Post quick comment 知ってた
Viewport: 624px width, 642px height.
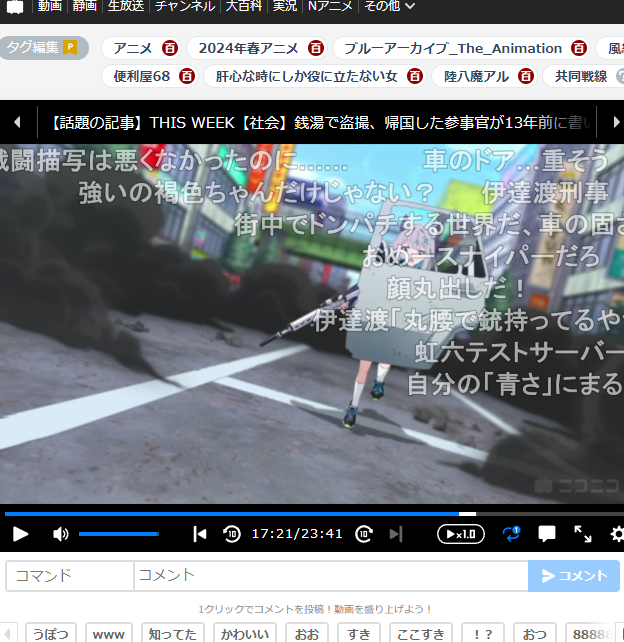pyautogui.click(x=172, y=634)
